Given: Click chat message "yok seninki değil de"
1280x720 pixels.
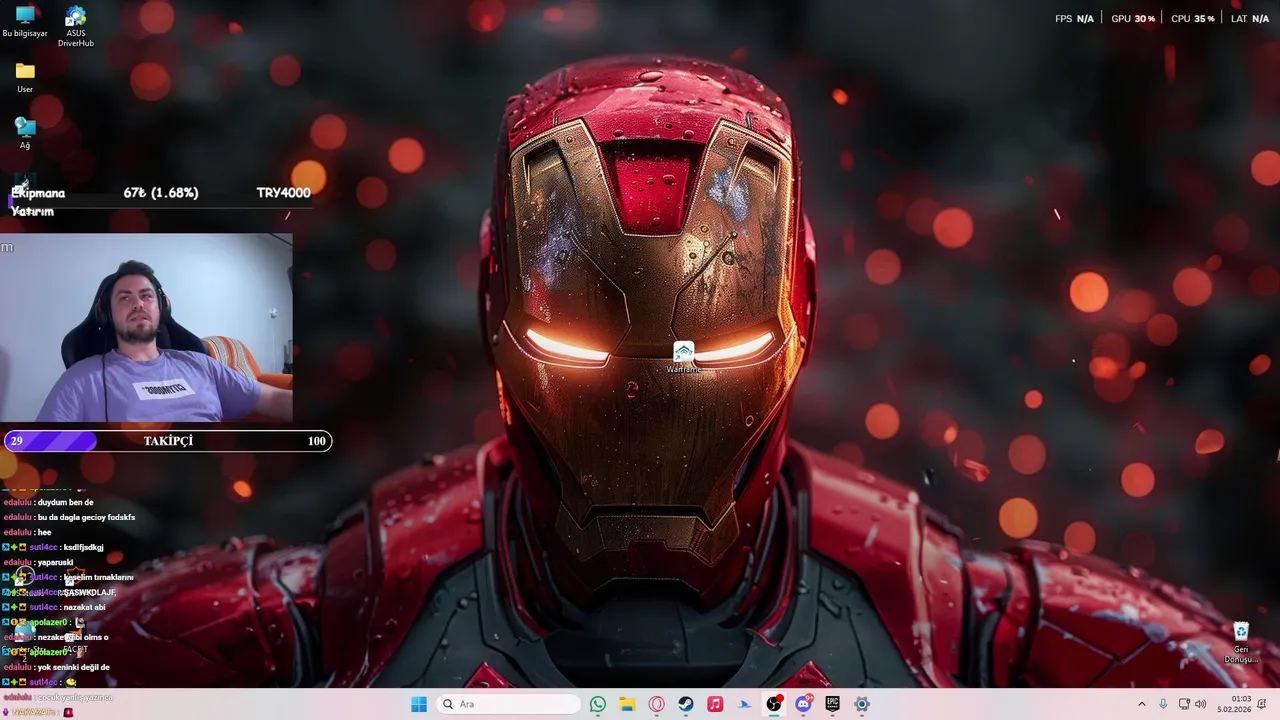Looking at the screenshot, I should click(73, 667).
